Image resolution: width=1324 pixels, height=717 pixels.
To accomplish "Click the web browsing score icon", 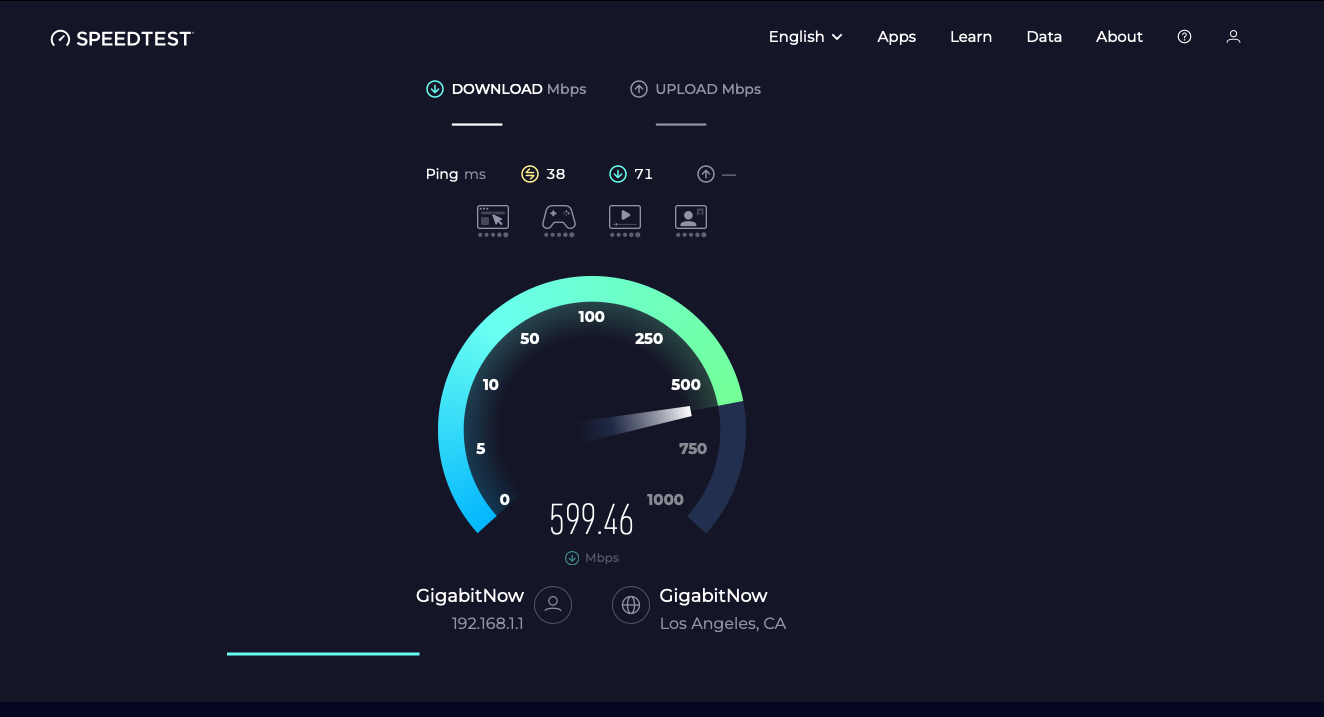I will (493, 221).
